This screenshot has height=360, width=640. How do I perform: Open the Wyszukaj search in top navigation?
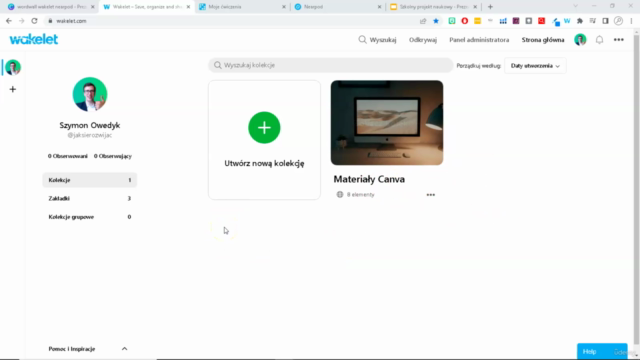[377, 40]
